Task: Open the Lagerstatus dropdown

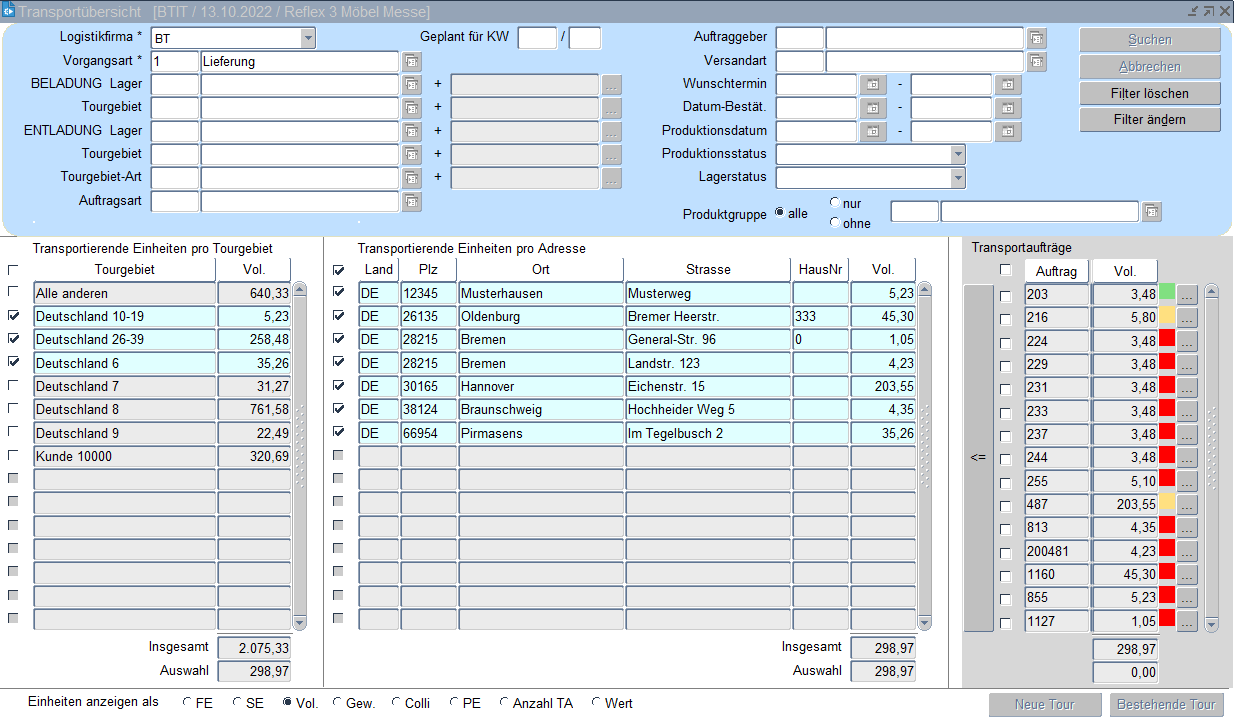Action: click(x=958, y=178)
